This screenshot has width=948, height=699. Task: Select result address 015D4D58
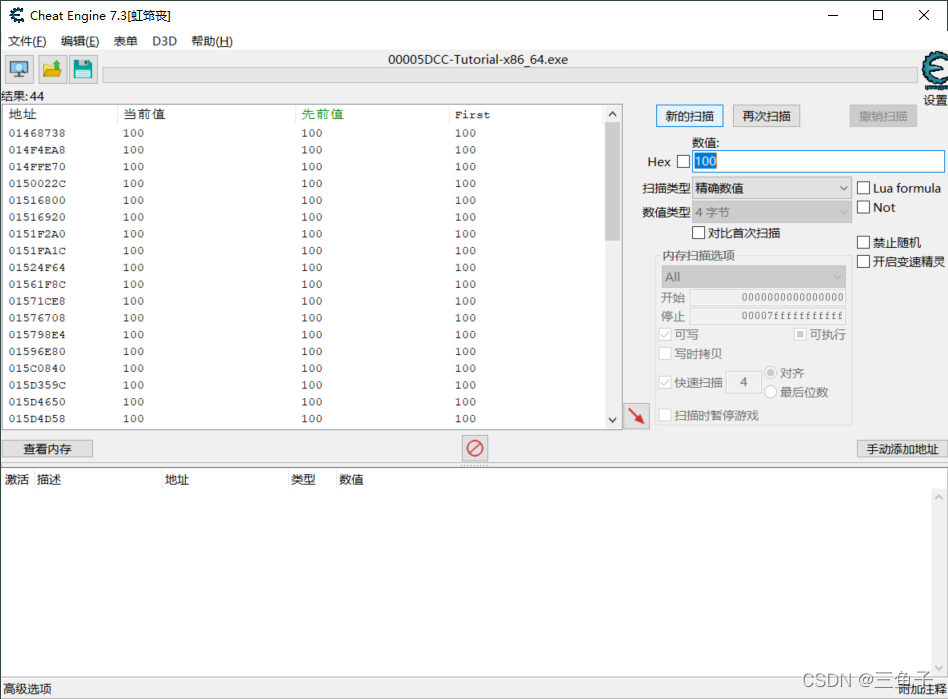(37, 418)
